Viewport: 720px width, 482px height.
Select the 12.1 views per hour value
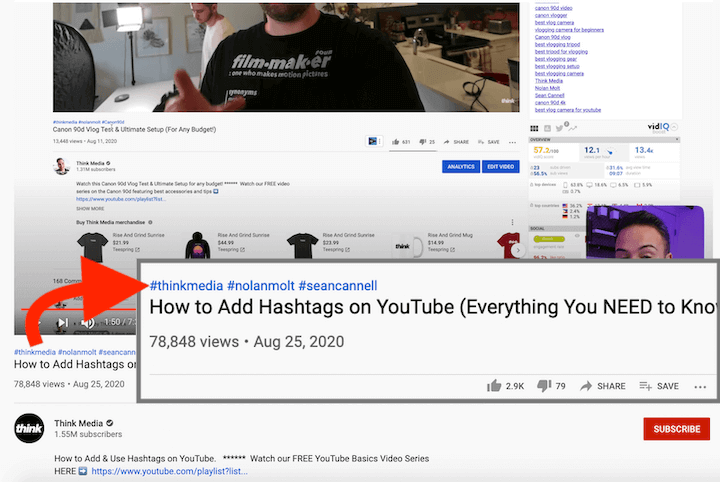(592, 150)
